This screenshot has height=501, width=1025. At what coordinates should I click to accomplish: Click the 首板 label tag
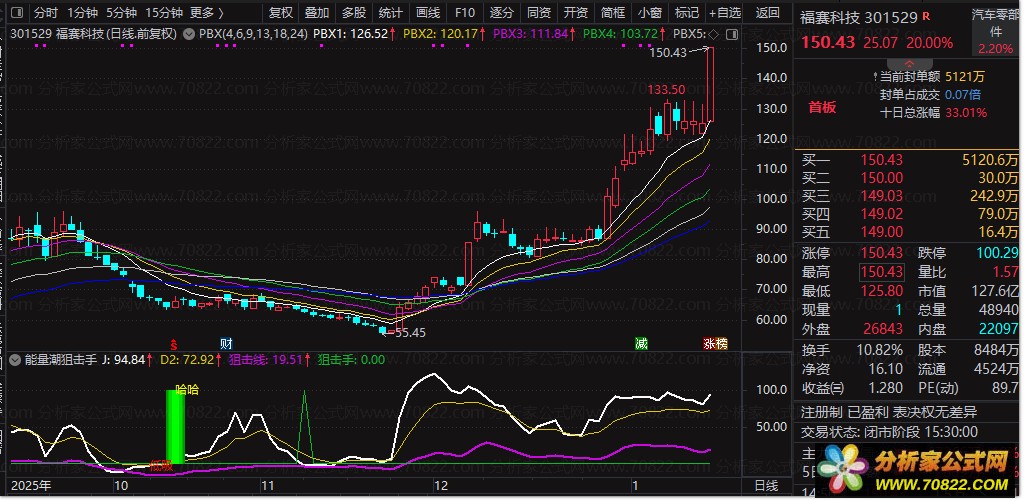pyautogui.click(x=822, y=107)
